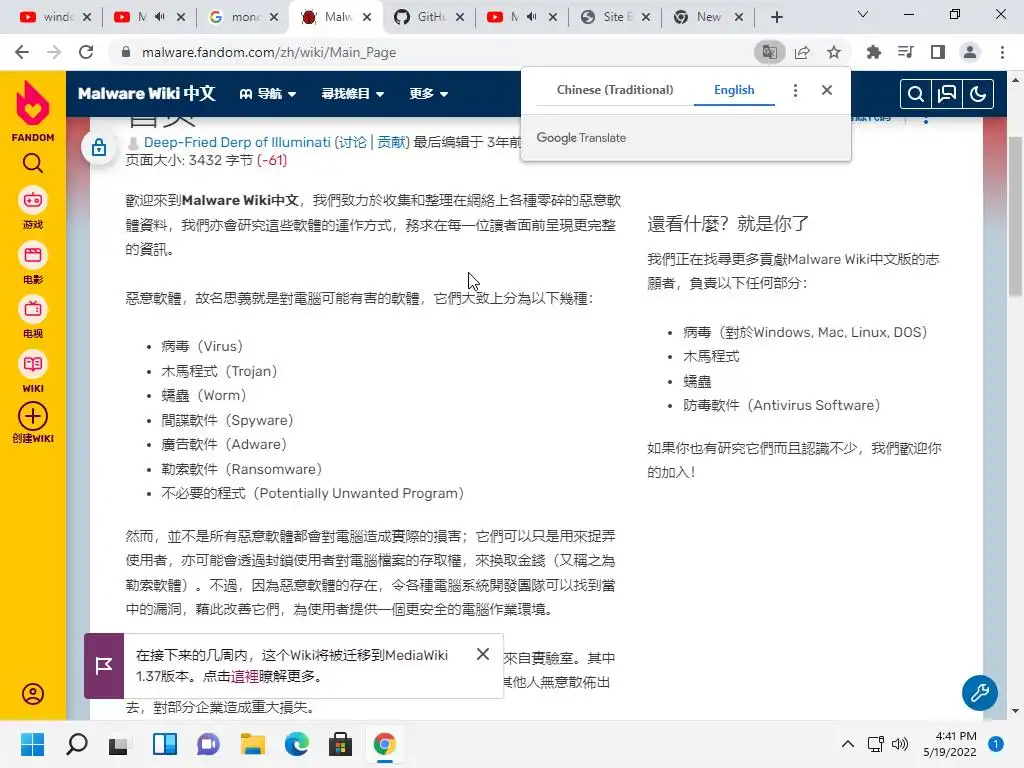Toggle dark theme moon icon
This screenshot has width=1024, height=768.
click(x=978, y=95)
